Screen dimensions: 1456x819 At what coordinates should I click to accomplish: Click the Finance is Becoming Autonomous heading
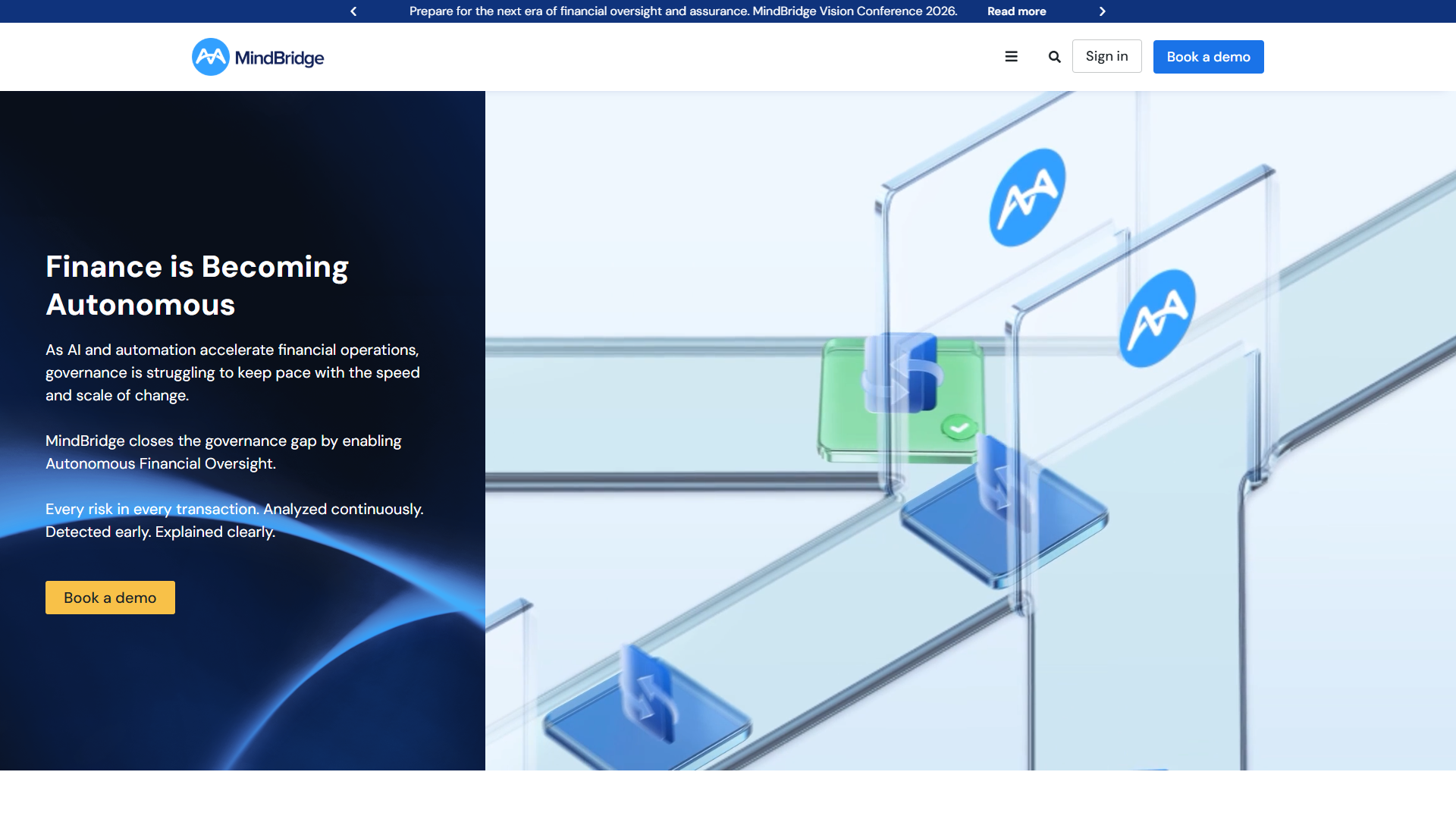pos(197,286)
